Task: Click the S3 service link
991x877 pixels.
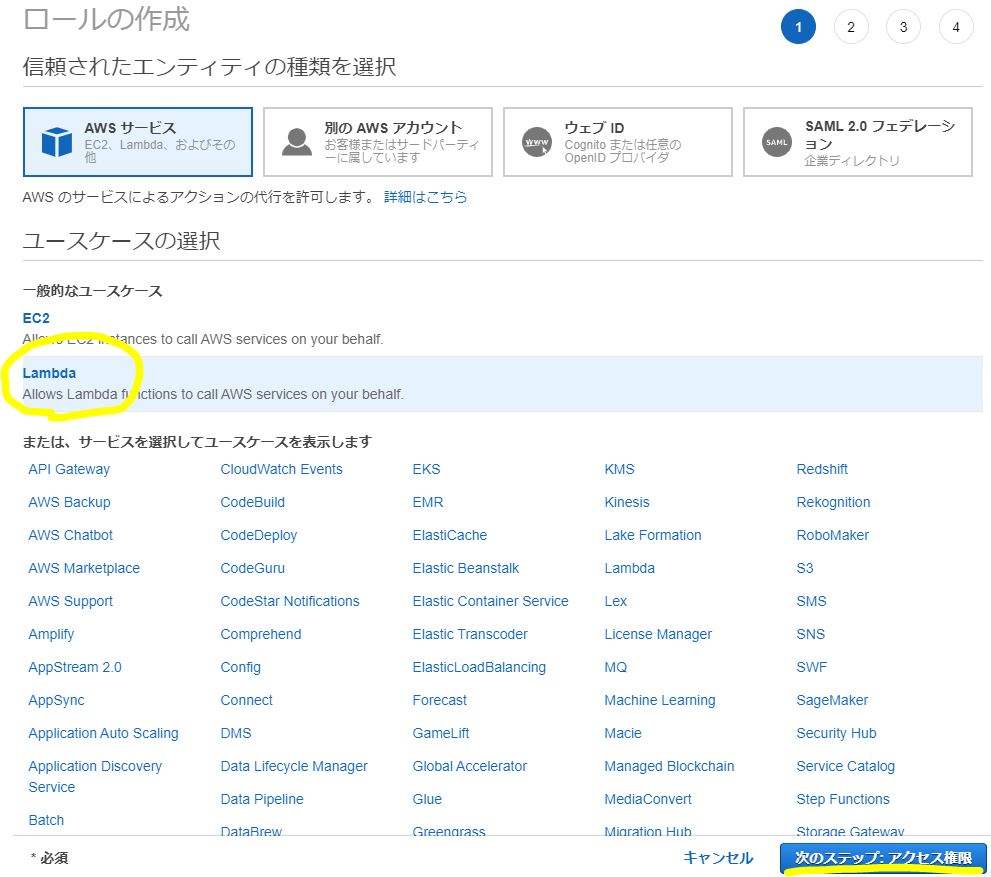Action: coord(805,568)
